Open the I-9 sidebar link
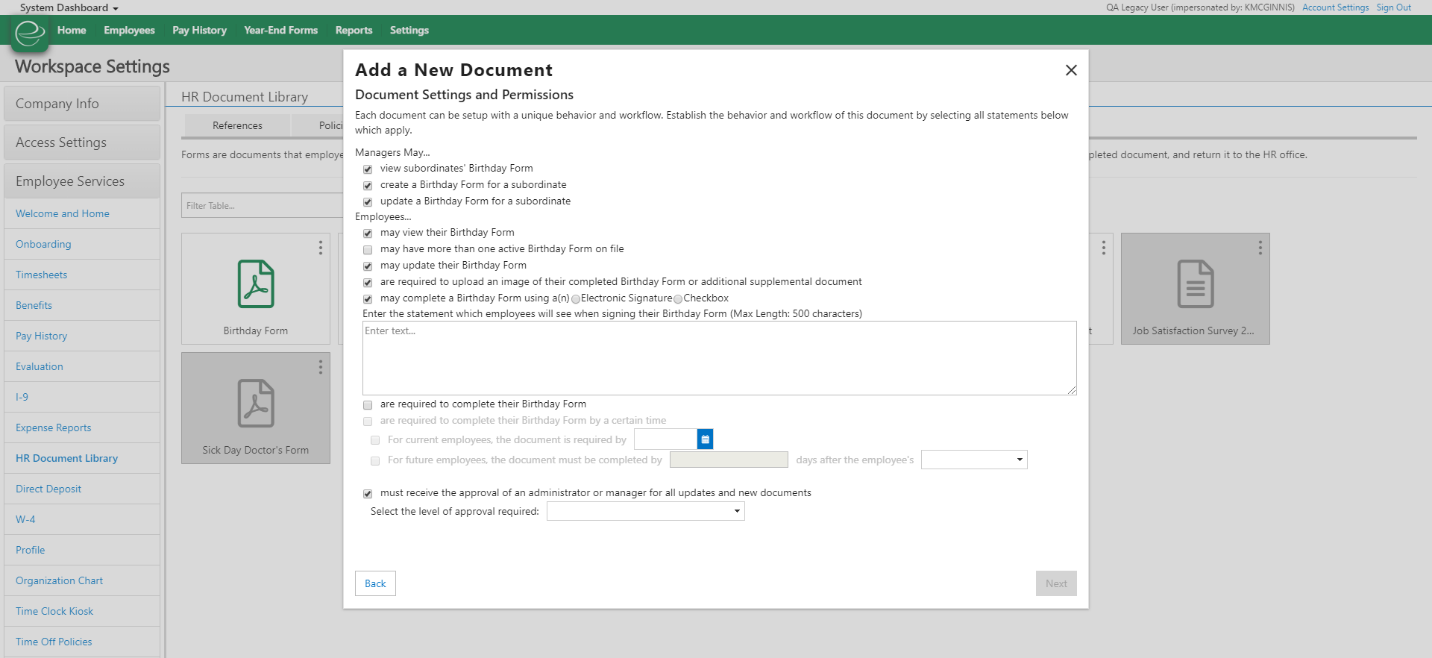This screenshot has height=658, width=1432. pos(22,397)
